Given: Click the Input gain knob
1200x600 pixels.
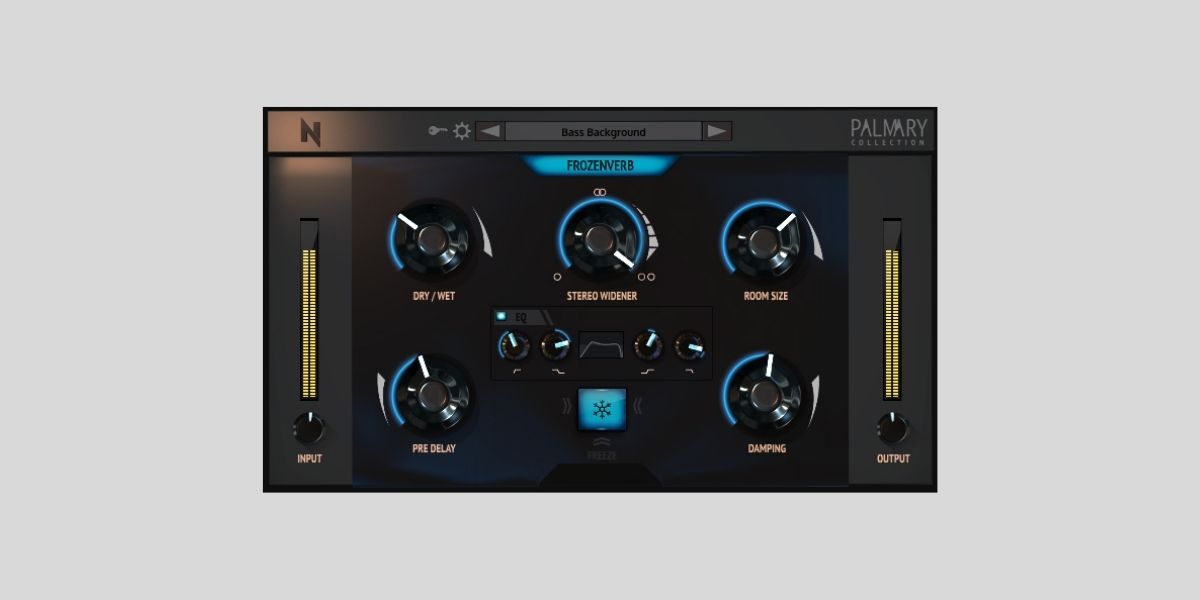Looking at the screenshot, I should 309,429.
